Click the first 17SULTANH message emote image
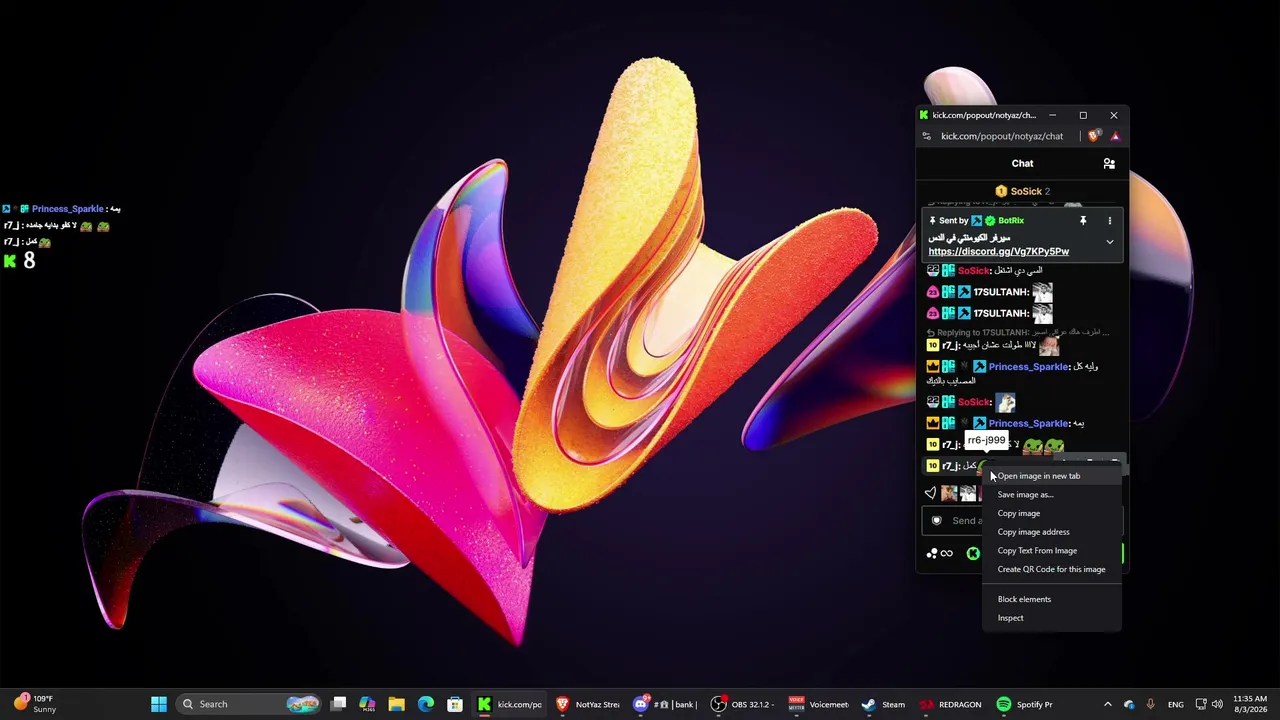This screenshot has height=720, width=1280. point(1042,291)
